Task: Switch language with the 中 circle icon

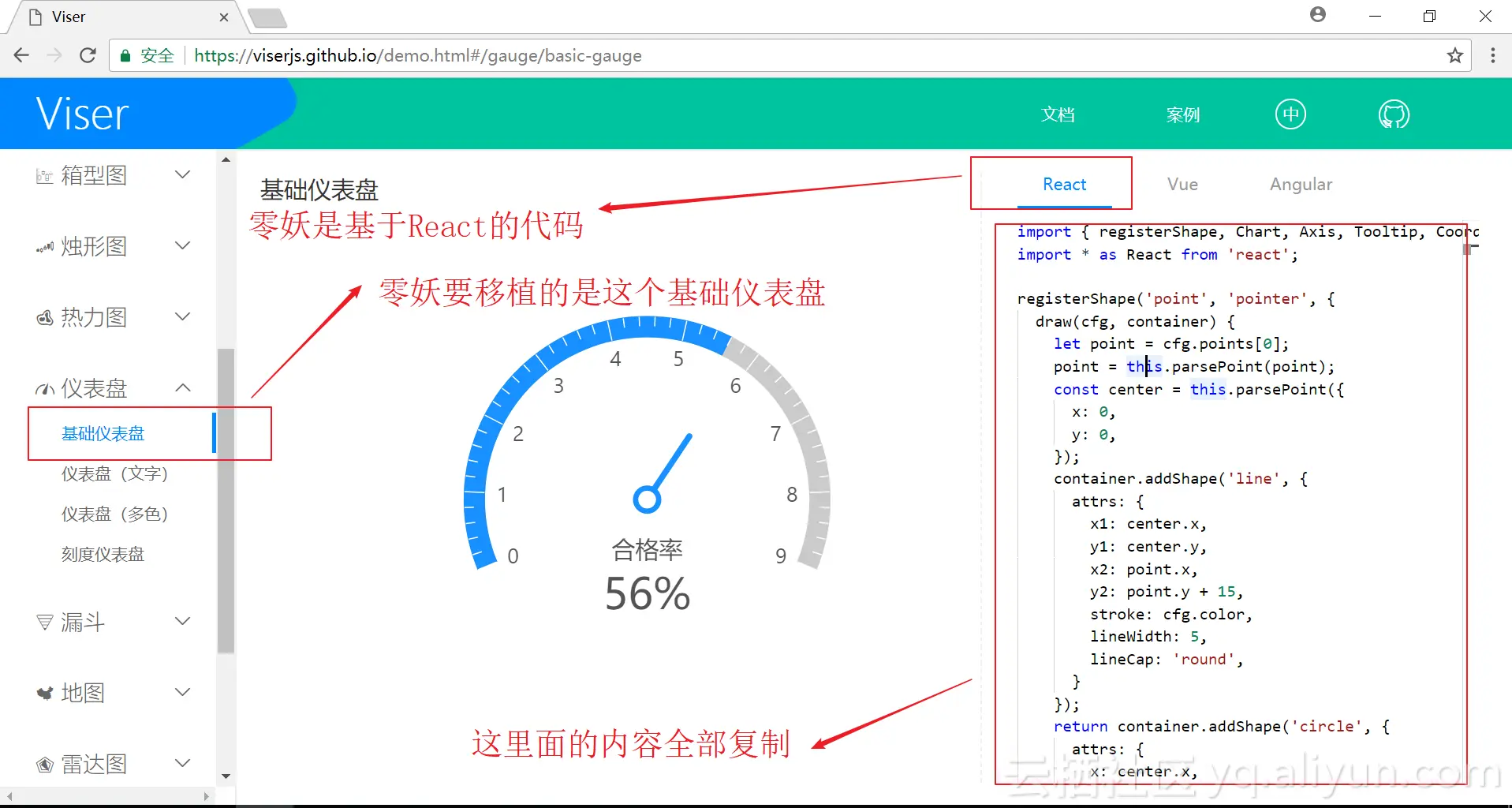Action: (1290, 114)
